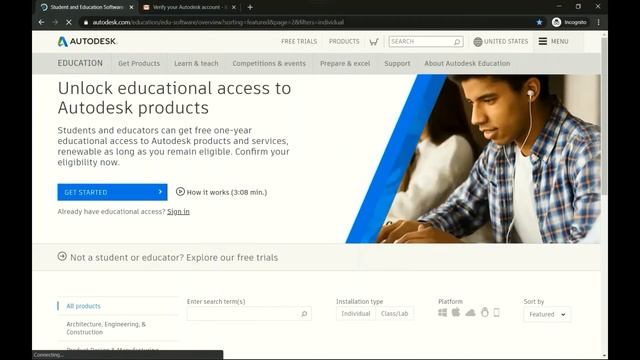Click FREE TRIALS in header
640x360 pixels.
[299, 42]
